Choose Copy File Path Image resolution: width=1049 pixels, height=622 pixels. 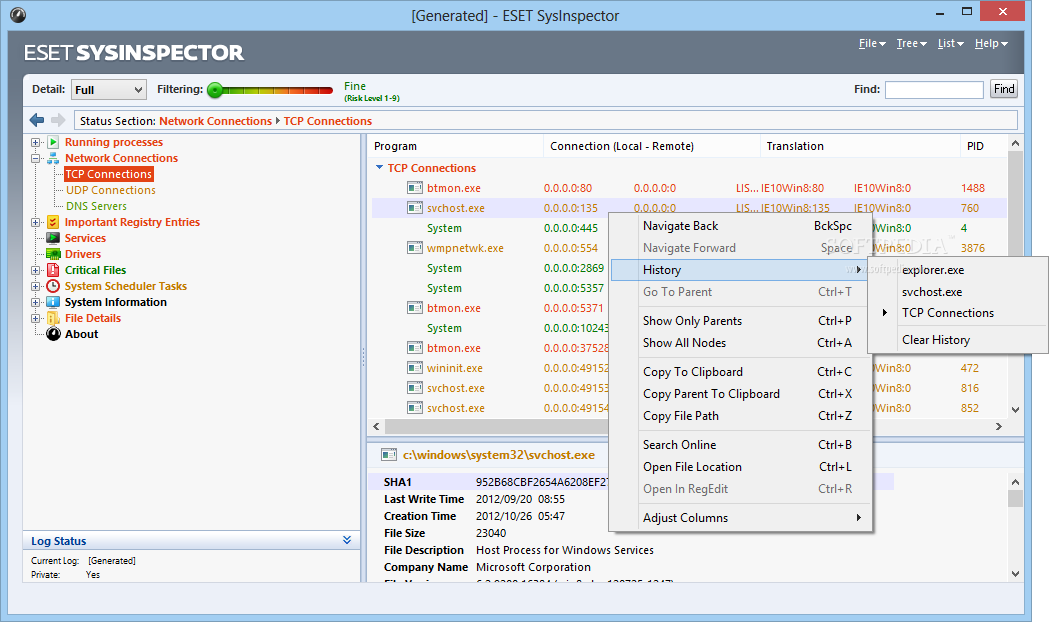[740, 416]
